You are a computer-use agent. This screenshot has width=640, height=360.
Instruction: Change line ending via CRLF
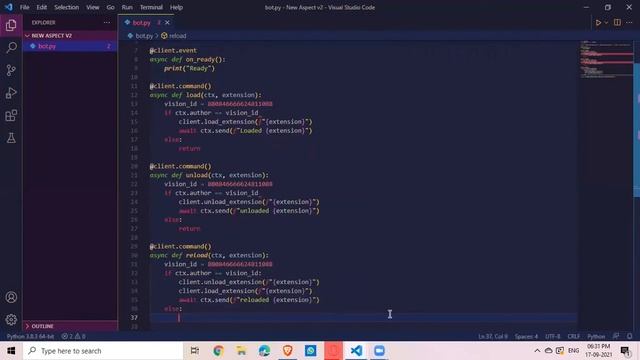point(573,336)
